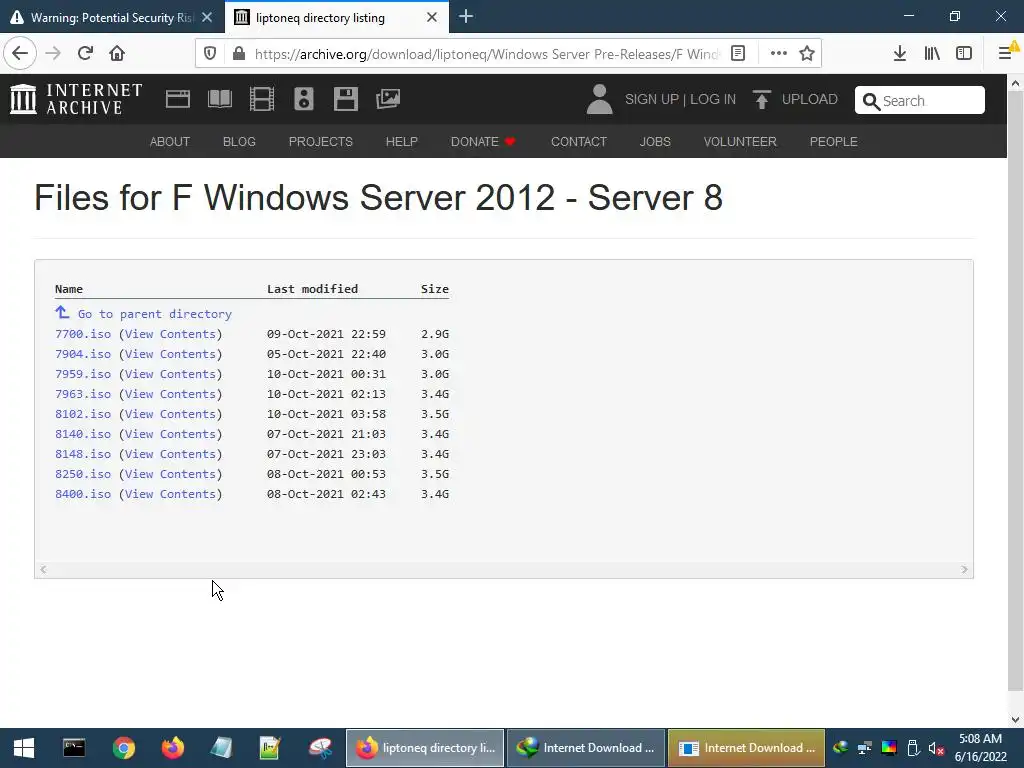Image resolution: width=1024 pixels, height=768 pixels.
Task: Click the muted volume tray icon
Action: pyautogui.click(x=936, y=748)
